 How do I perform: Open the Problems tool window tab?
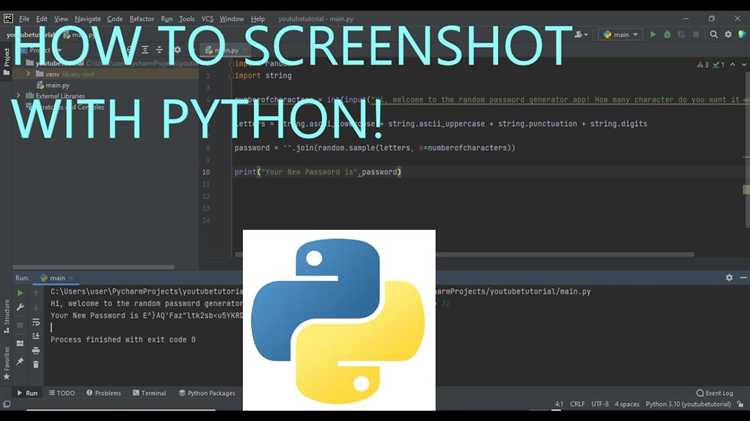[x=103, y=393]
